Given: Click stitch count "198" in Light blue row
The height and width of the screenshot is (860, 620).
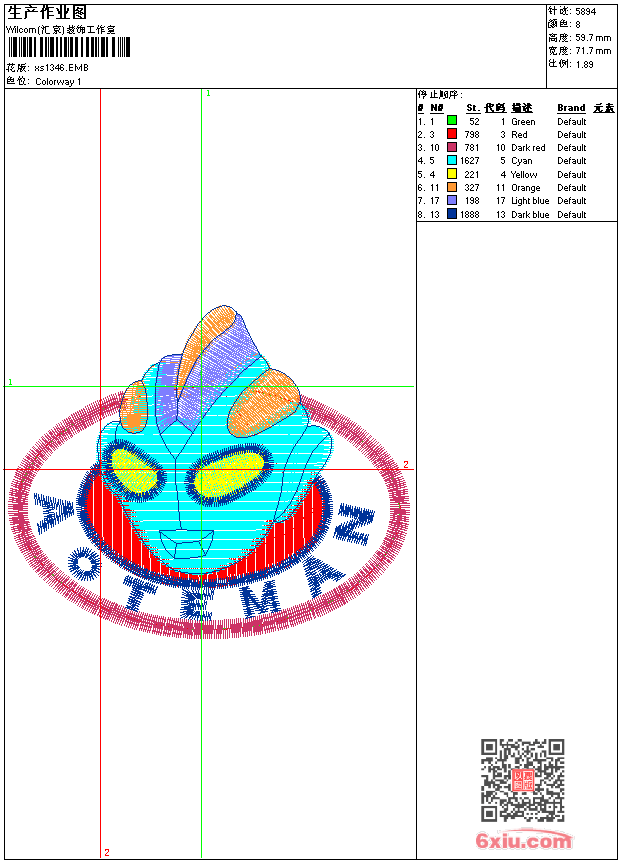Looking at the screenshot, I should [x=472, y=201].
